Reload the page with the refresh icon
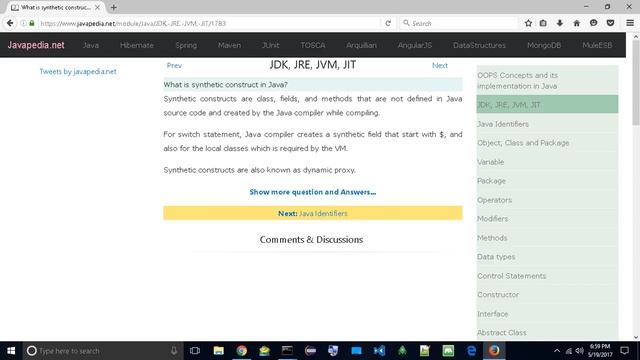640x360 pixels. pos(388,23)
